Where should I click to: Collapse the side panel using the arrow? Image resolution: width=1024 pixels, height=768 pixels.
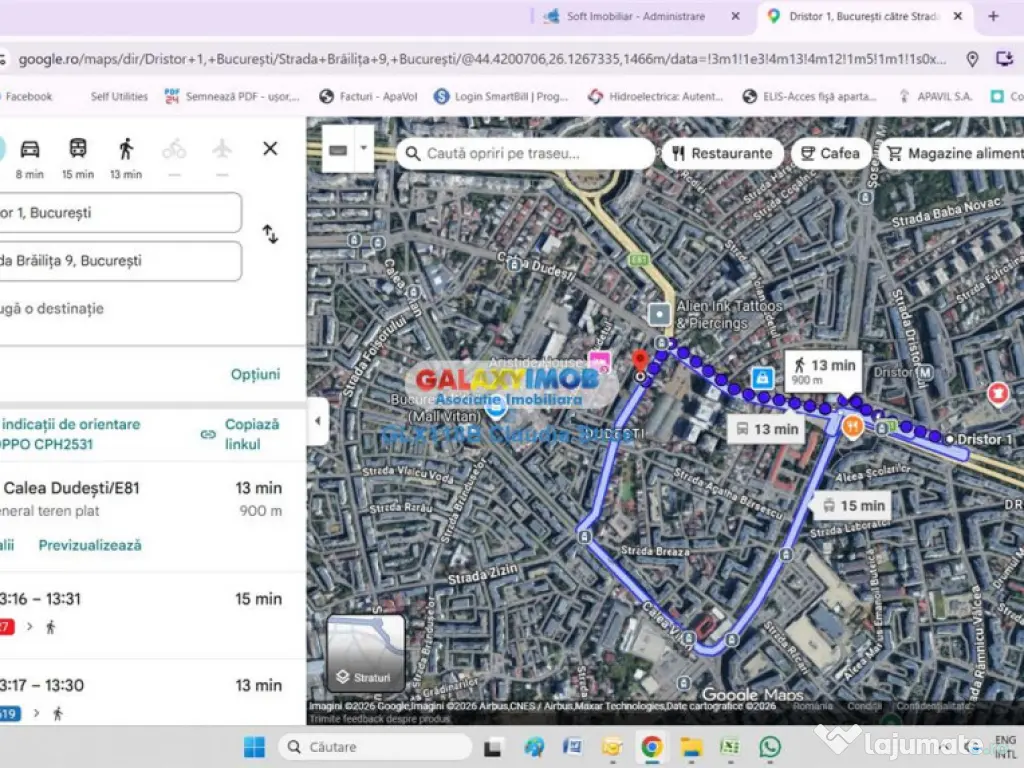tap(318, 421)
